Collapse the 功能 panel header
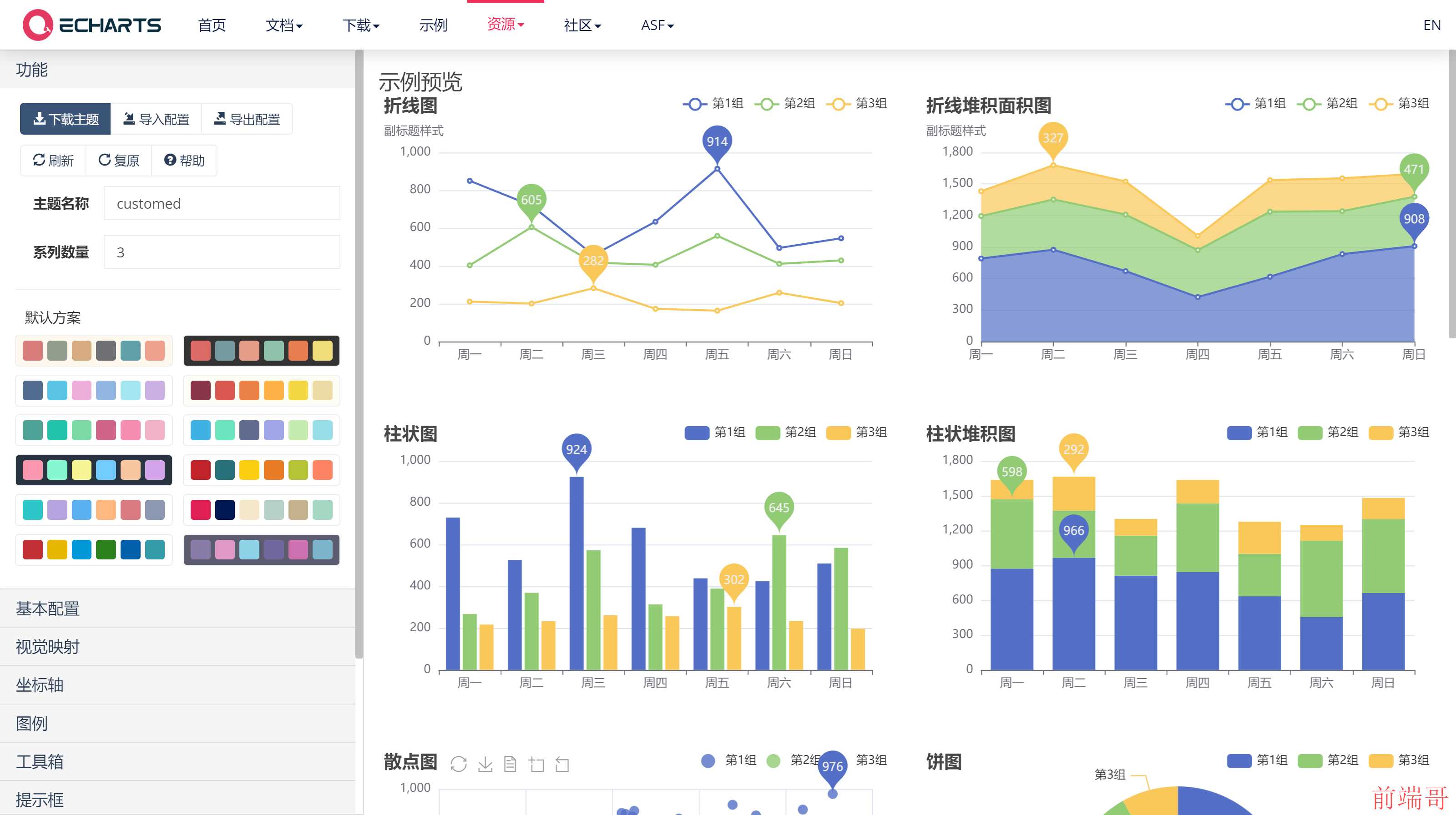Screen dimensions: 1456x815 click(x=177, y=70)
